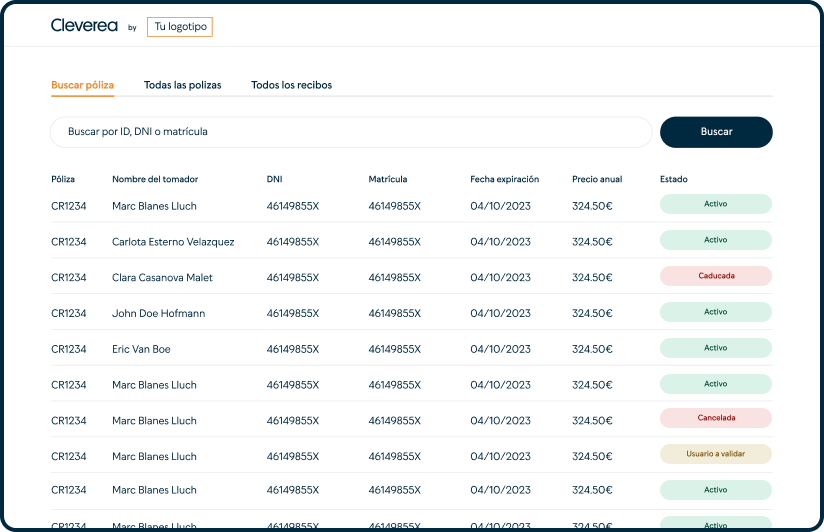Image resolution: width=824 pixels, height=532 pixels.
Task: Open the Todas las polizas tab
Action: coord(182,85)
